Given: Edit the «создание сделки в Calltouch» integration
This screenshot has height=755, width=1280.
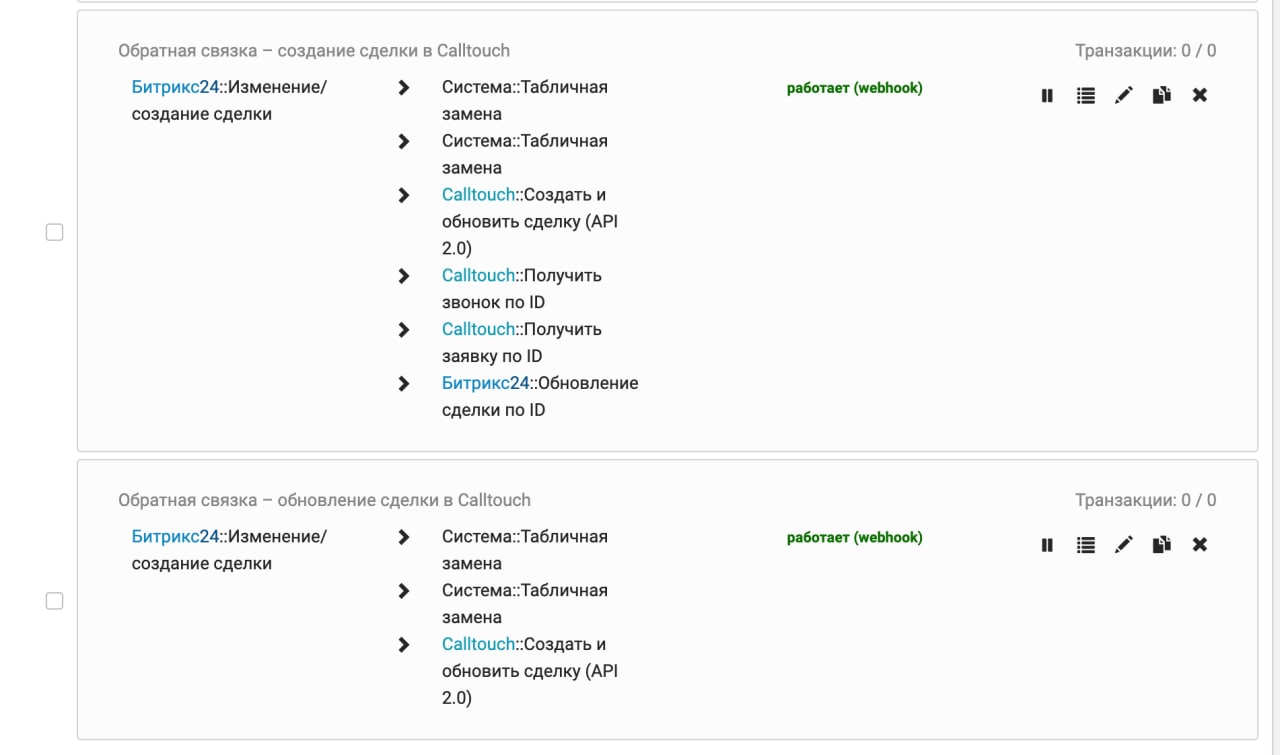Looking at the screenshot, I should [x=1124, y=96].
